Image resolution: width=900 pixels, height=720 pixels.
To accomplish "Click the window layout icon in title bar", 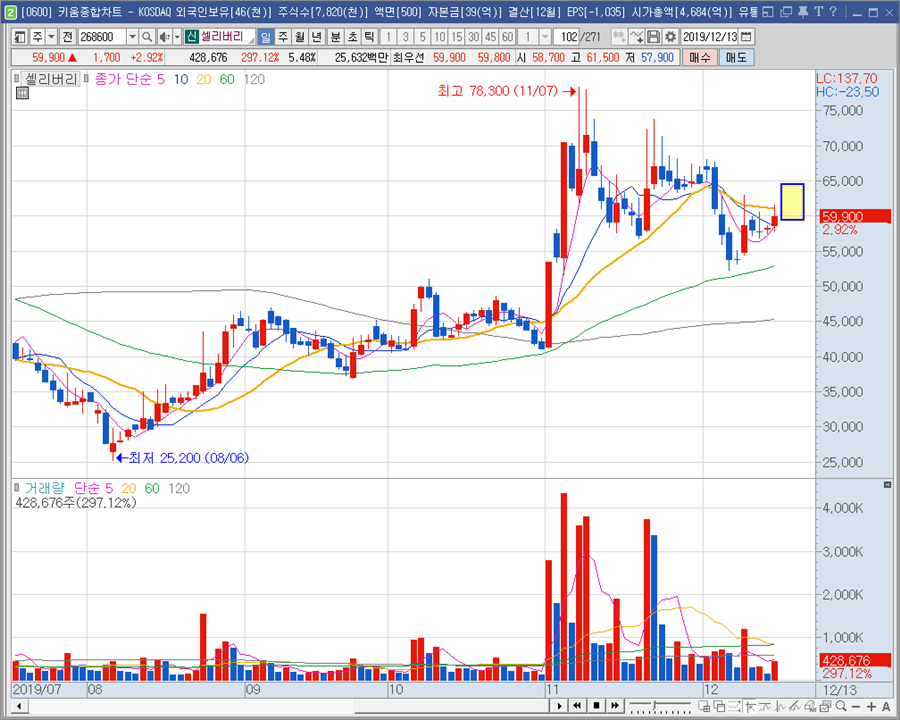I will pyautogui.click(x=768, y=11).
